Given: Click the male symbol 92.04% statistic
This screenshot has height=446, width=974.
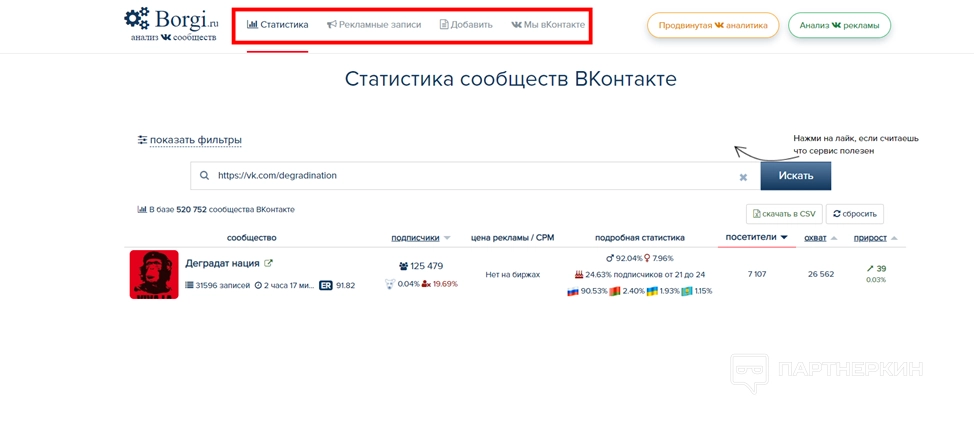Looking at the screenshot, I should [623, 258].
